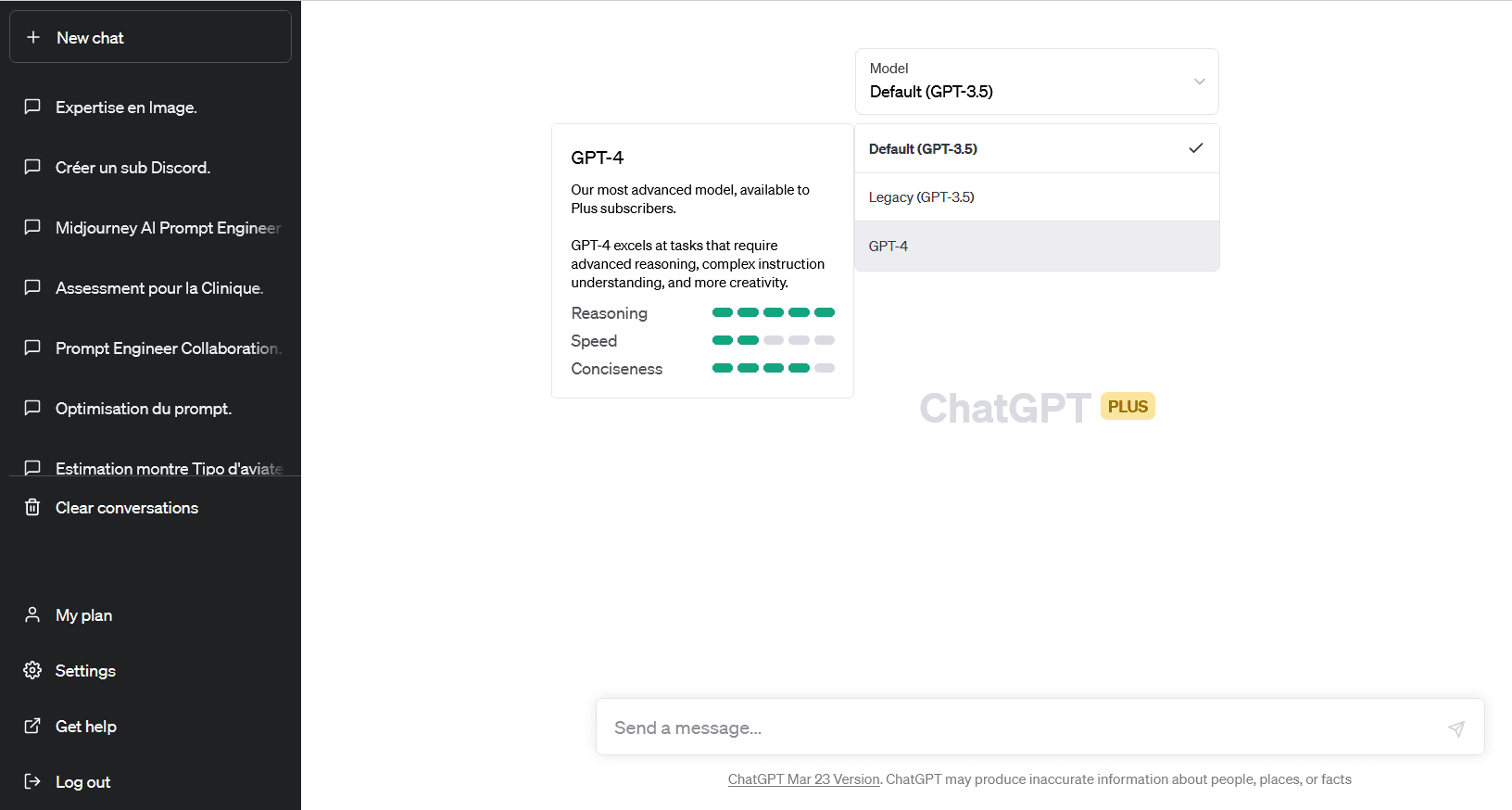Screen dimensions: 1512x810
Task: Select Legacy (GPT-3.5) model option
Action: pos(1037,196)
